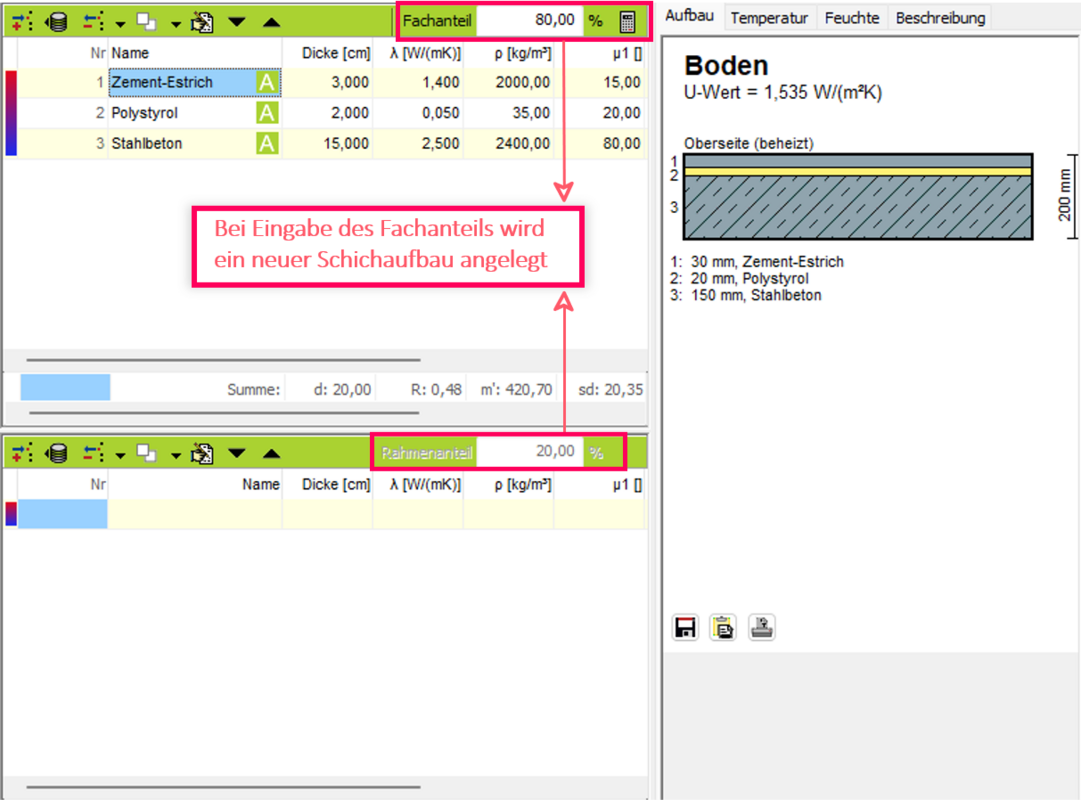Print the Boden diagram using the printer icon
Screen dimensions: 1081x800
tap(761, 628)
